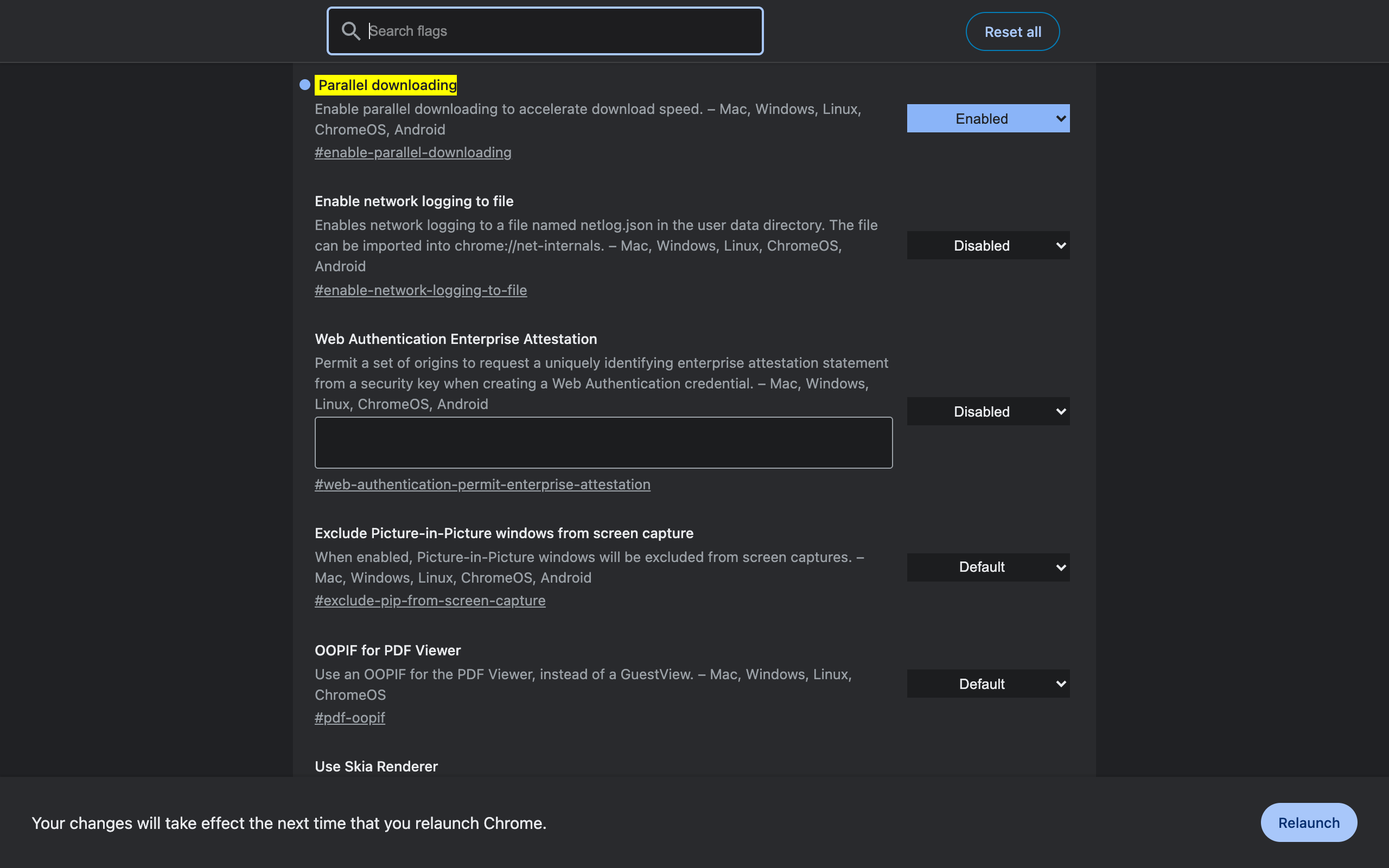Image resolution: width=1389 pixels, height=868 pixels.
Task: Click the enterprise attestation description paragraph
Action: [601, 383]
